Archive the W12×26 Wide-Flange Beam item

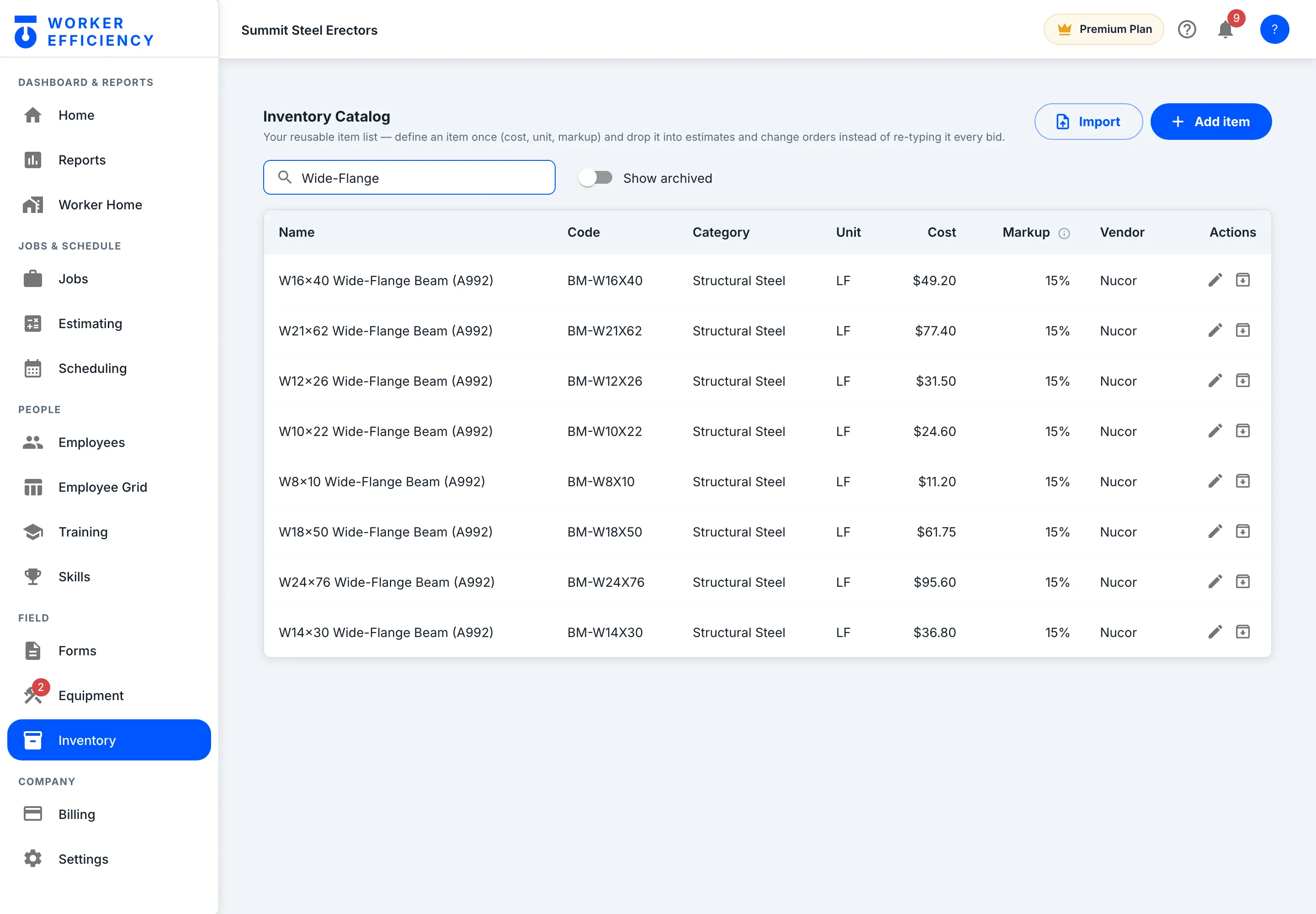(1243, 381)
